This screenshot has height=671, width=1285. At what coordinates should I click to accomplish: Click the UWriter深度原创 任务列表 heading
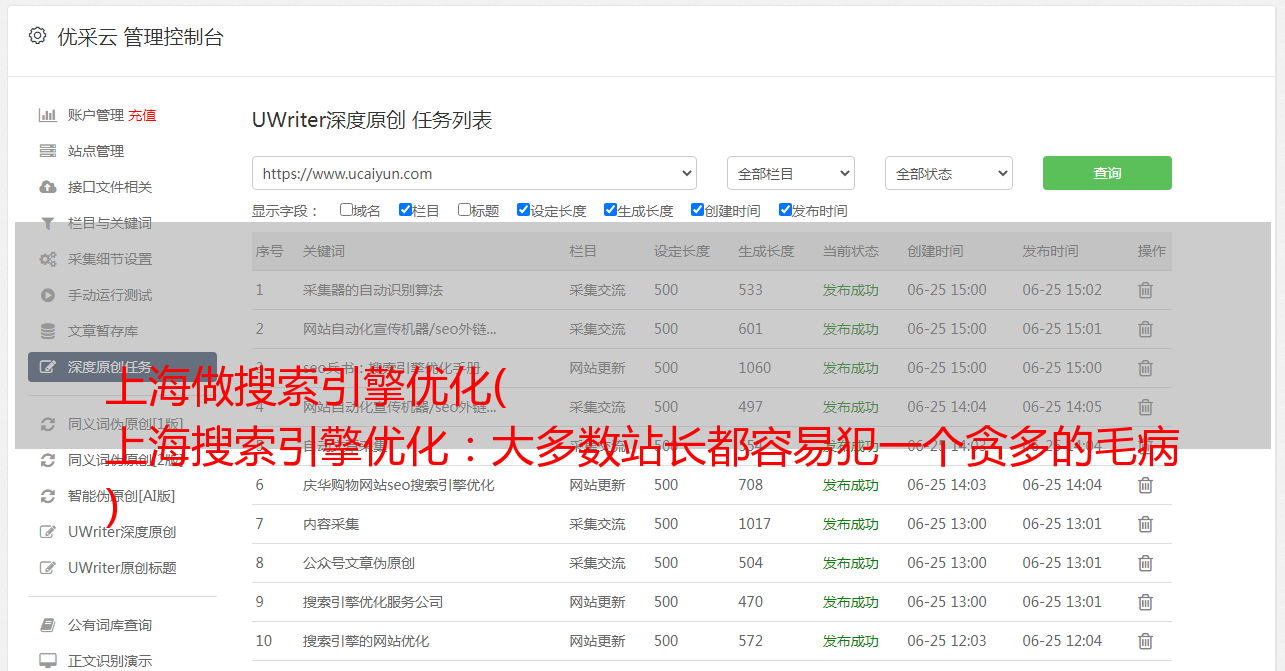pyautogui.click(x=372, y=121)
